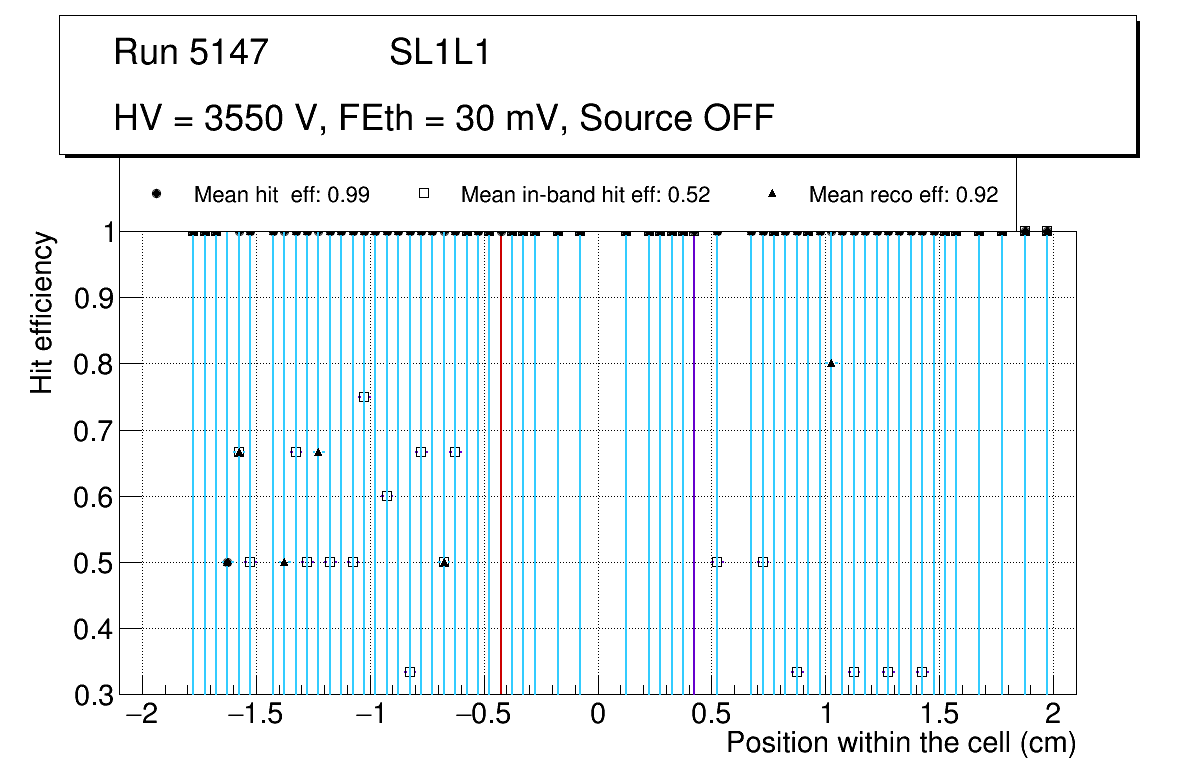1196x772 pixels.
Task: Select the open square at 0.6 efficiency
Action: click(387, 496)
